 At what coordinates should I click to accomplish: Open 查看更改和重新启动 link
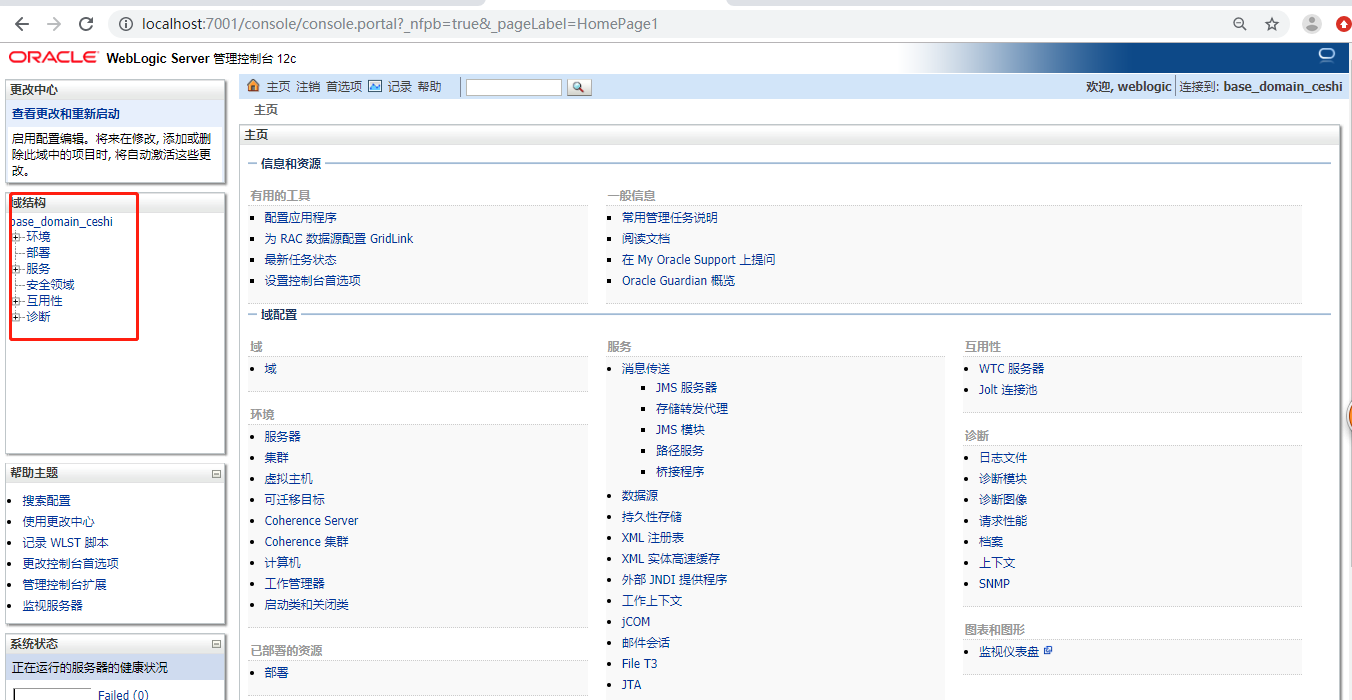pos(66,114)
